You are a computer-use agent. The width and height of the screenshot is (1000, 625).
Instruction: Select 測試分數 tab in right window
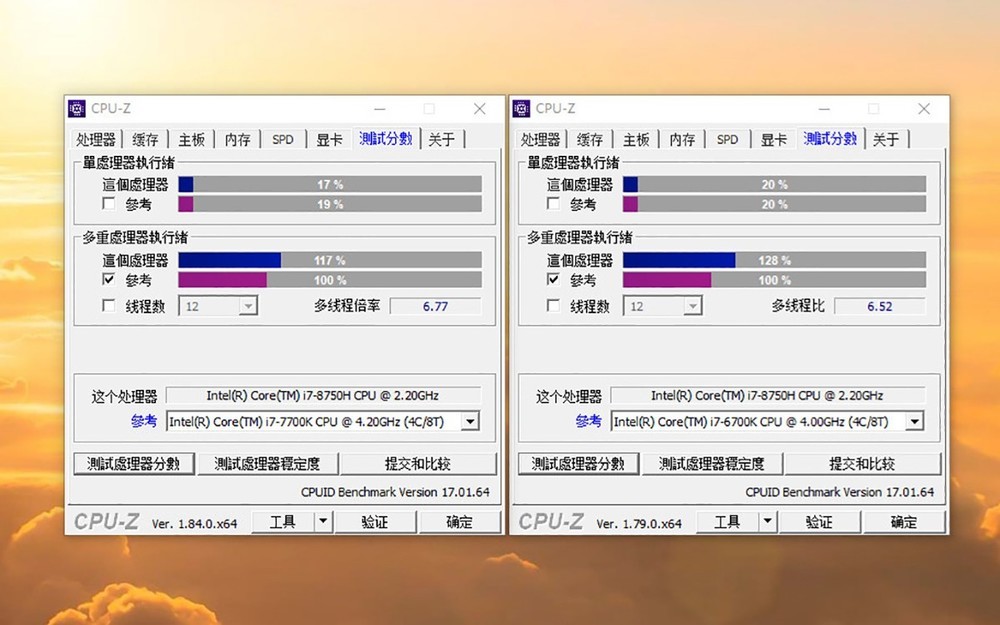(x=830, y=138)
